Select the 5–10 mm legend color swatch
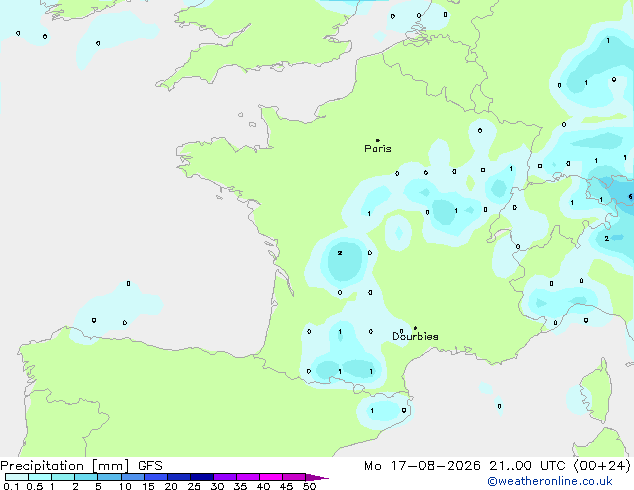Image resolution: width=634 pixels, height=490 pixels. [x=109, y=477]
